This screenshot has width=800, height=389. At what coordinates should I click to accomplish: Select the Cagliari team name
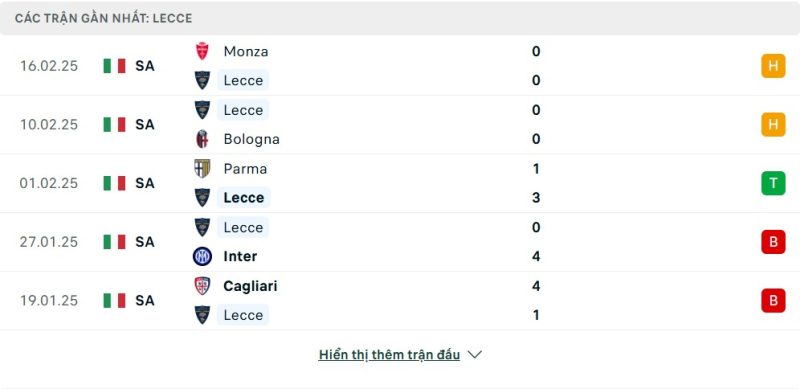tap(250, 286)
